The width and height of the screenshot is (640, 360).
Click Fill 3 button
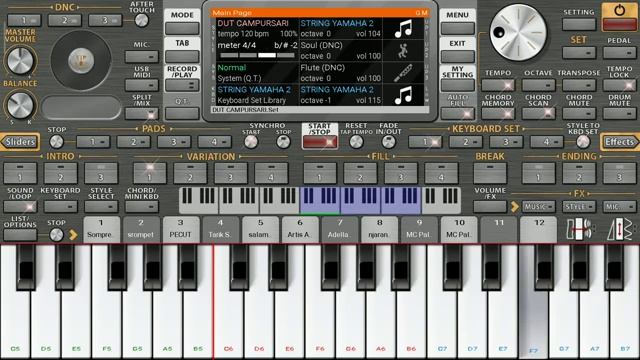(x=400, y=173)
